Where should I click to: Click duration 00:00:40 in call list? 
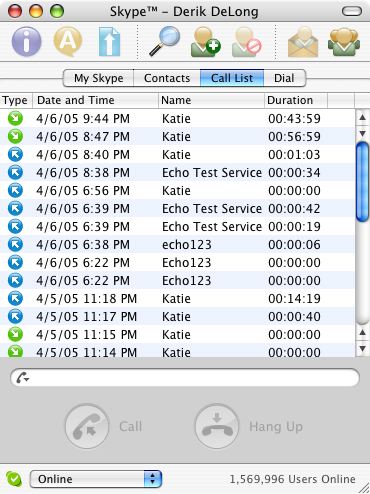294,317
